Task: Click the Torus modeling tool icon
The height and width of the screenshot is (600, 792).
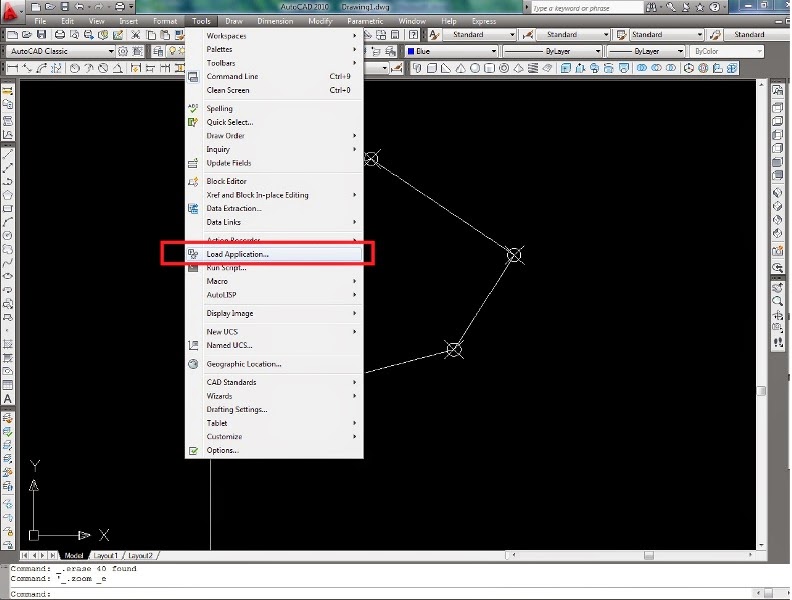Action: pos(504,68)
